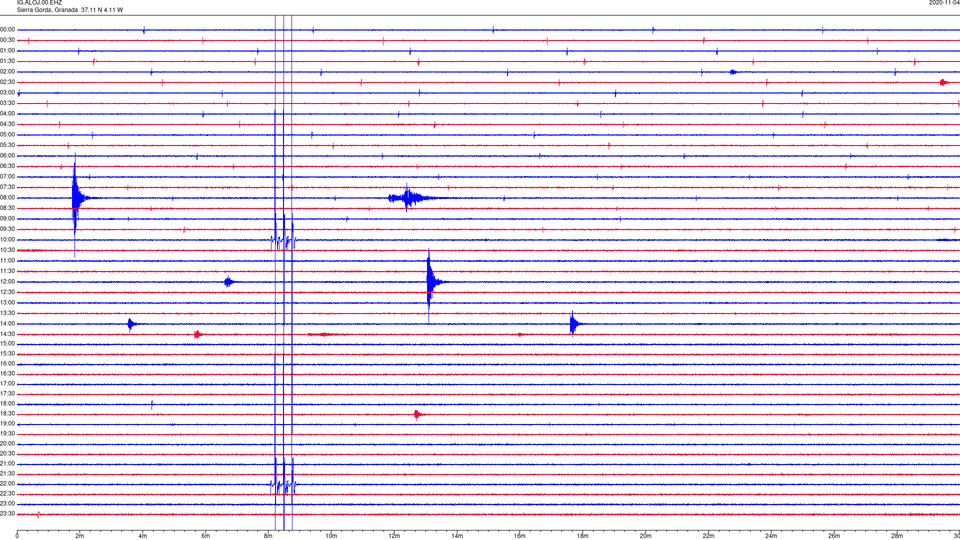Pick the small event on the 14:00 trace near 4m
This screenshot has width=960, height=540.
click(x=131, y=324)
